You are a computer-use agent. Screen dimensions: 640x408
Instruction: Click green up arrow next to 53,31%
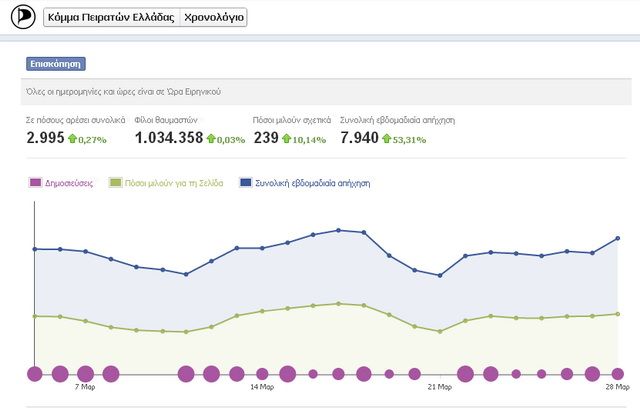(x=386, y=138)
